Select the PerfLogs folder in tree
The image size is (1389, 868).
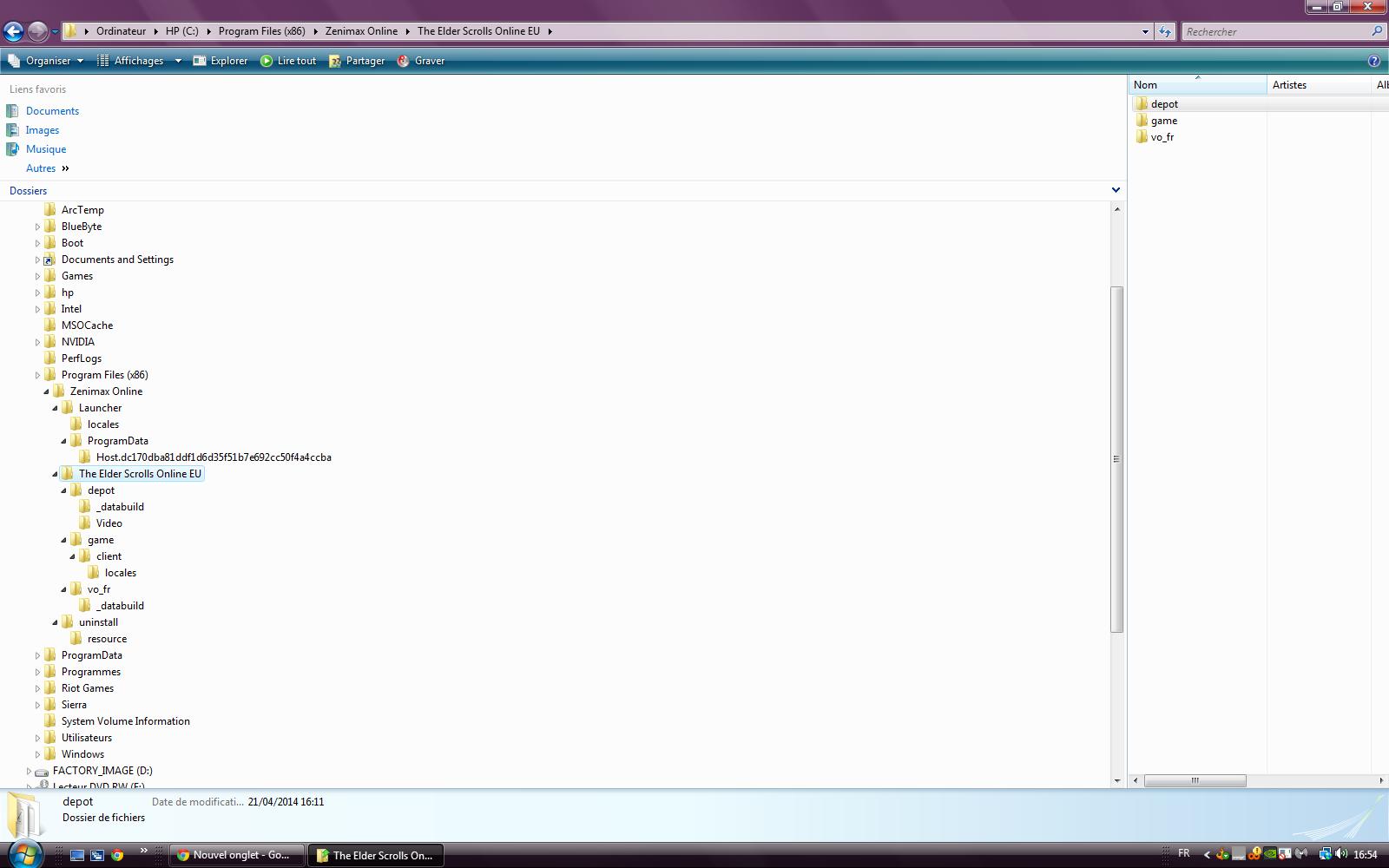[82, 358]
